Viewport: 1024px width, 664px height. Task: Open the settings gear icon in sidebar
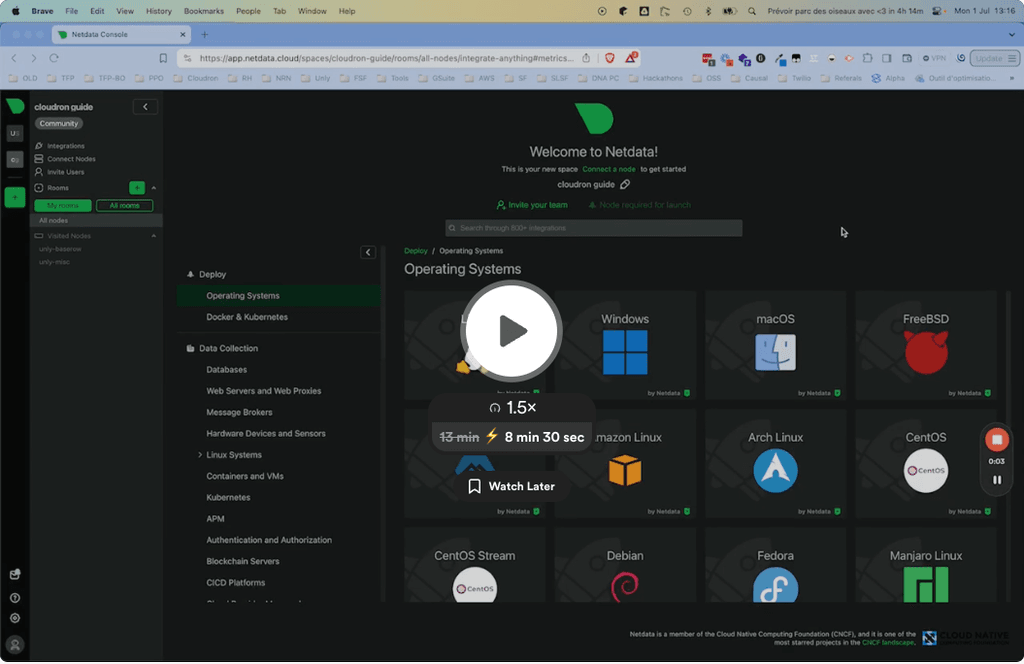pos(15,618)
